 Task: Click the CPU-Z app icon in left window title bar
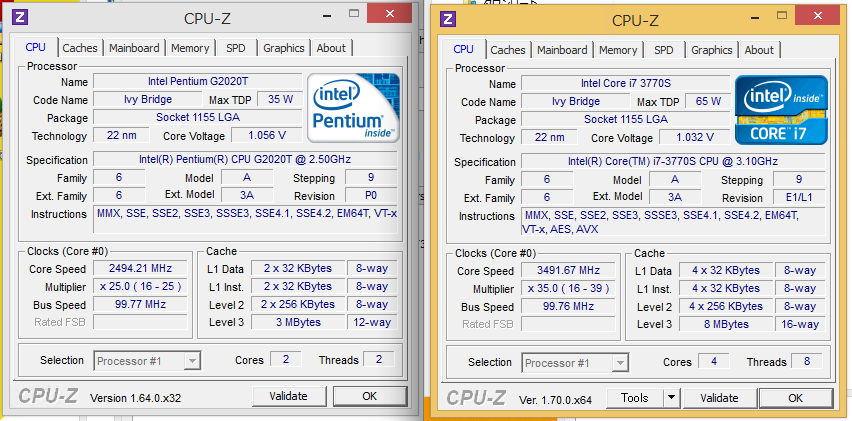point(20,17)
